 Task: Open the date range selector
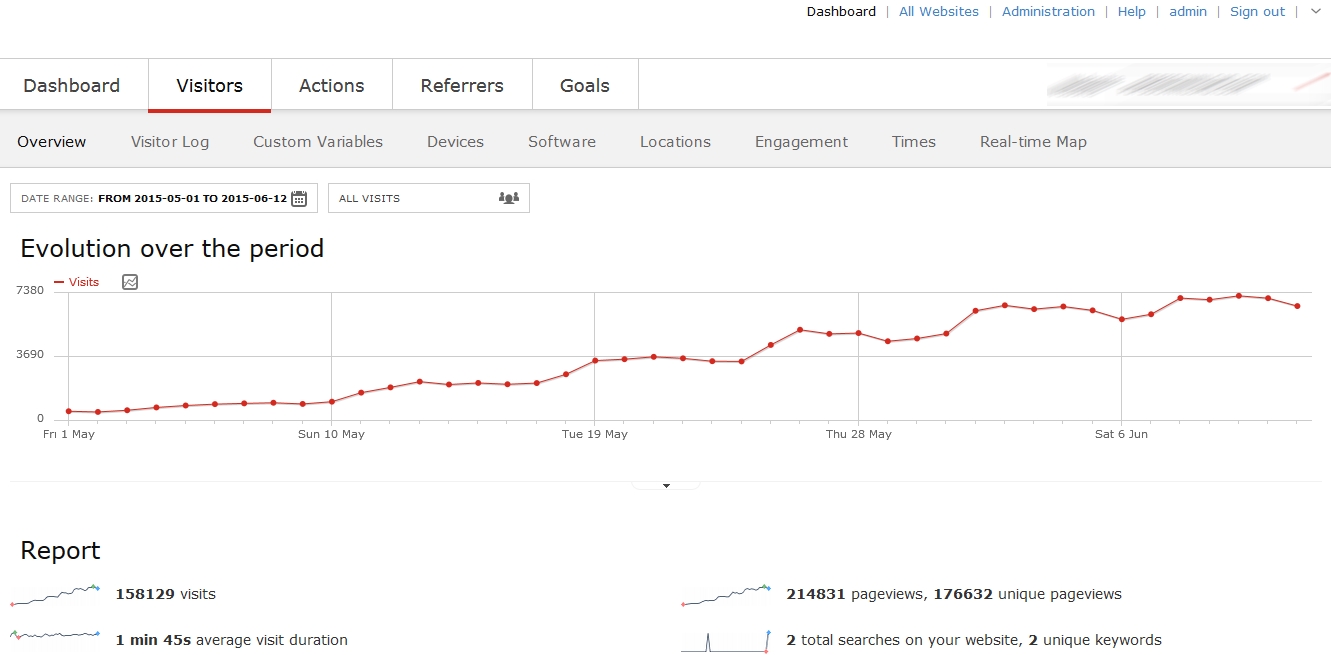163,198
